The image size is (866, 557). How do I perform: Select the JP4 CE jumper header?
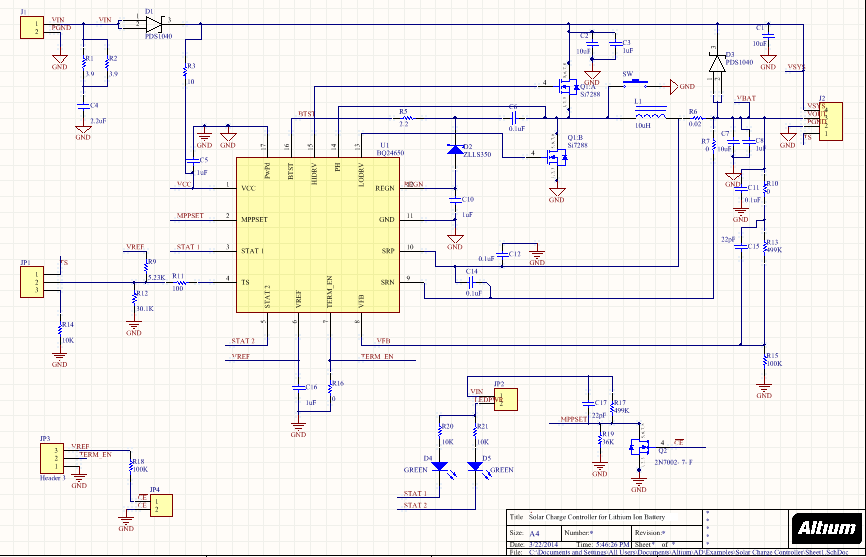(161, 505)
